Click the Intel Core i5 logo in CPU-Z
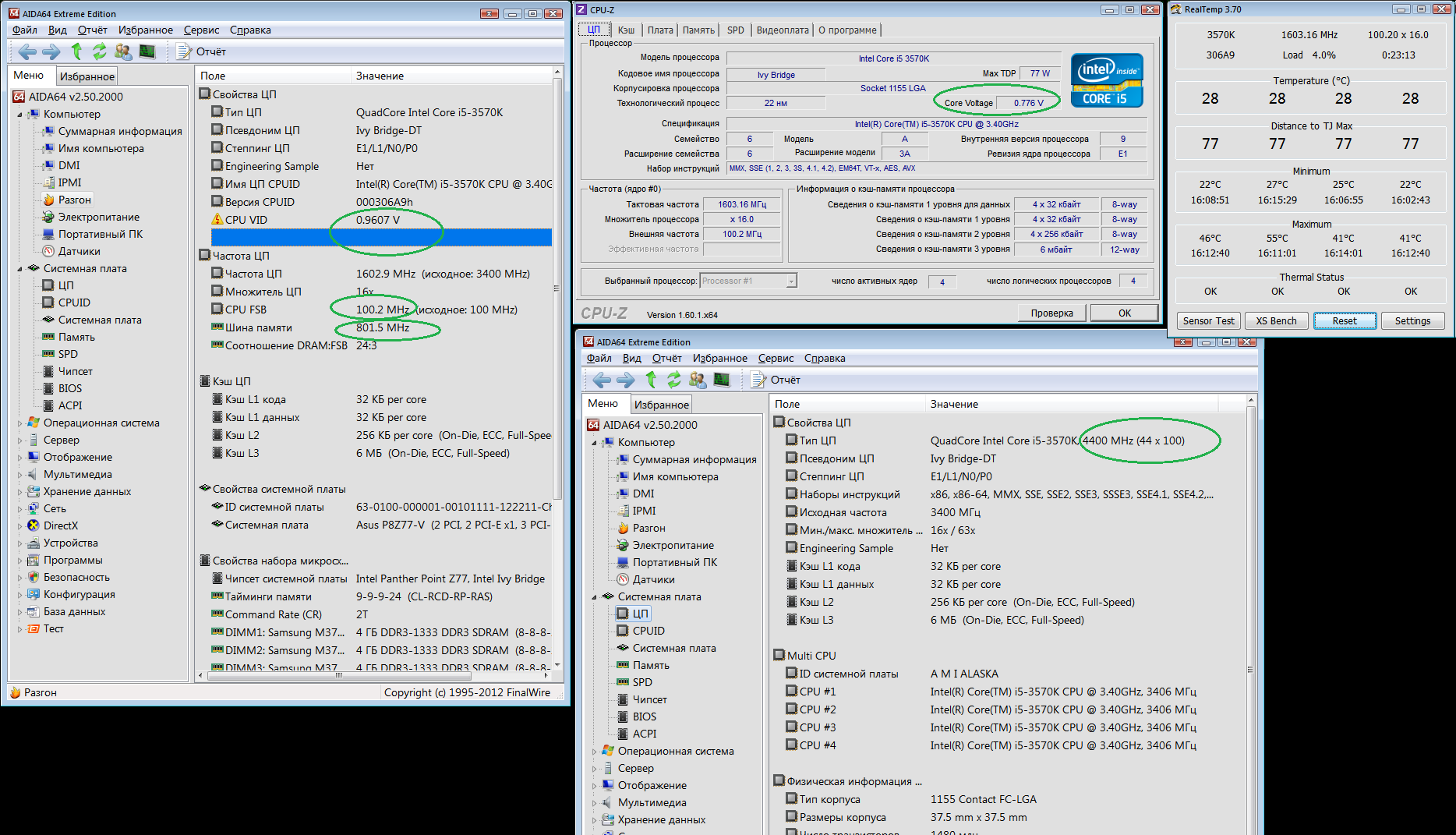This screenshot has width=1456, height=835. (x=1106, y=80)
